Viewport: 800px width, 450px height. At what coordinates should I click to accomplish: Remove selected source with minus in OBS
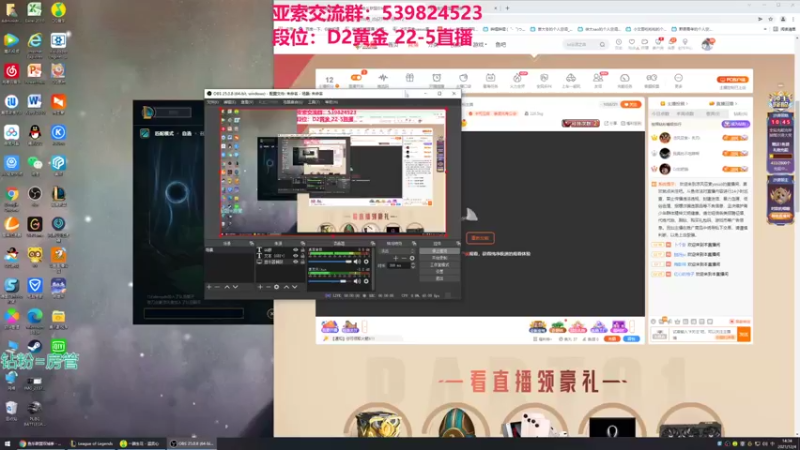point(268,287)
